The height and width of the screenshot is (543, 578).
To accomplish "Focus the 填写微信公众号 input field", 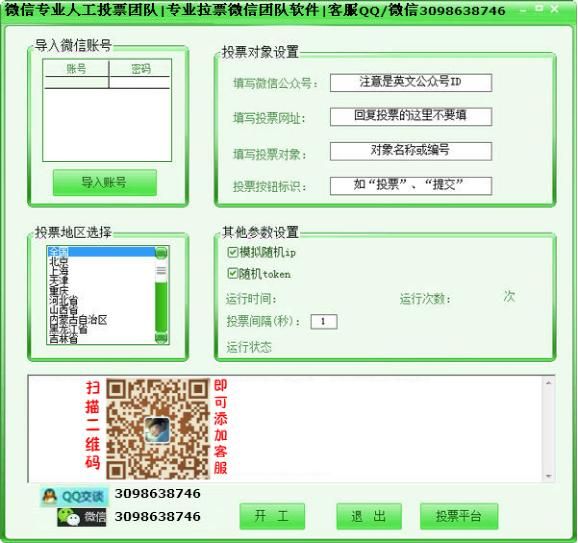I will click(411, 83).
